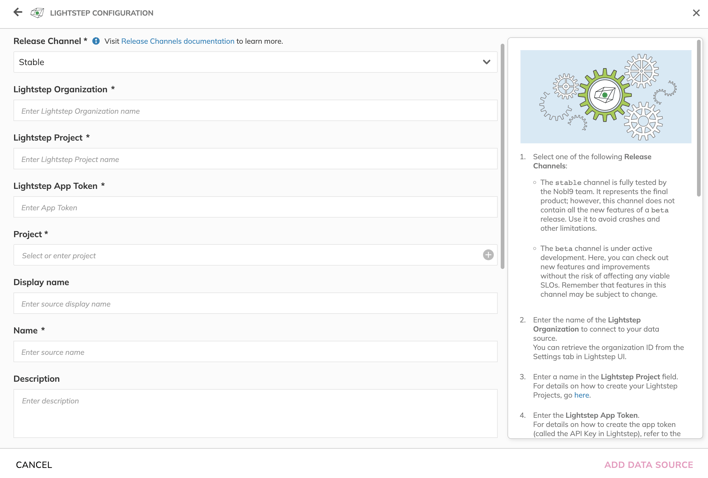The width and height of the screenshot is (708, 478).
Task: Click into the Lightstep App Token field
Action: 255,207
